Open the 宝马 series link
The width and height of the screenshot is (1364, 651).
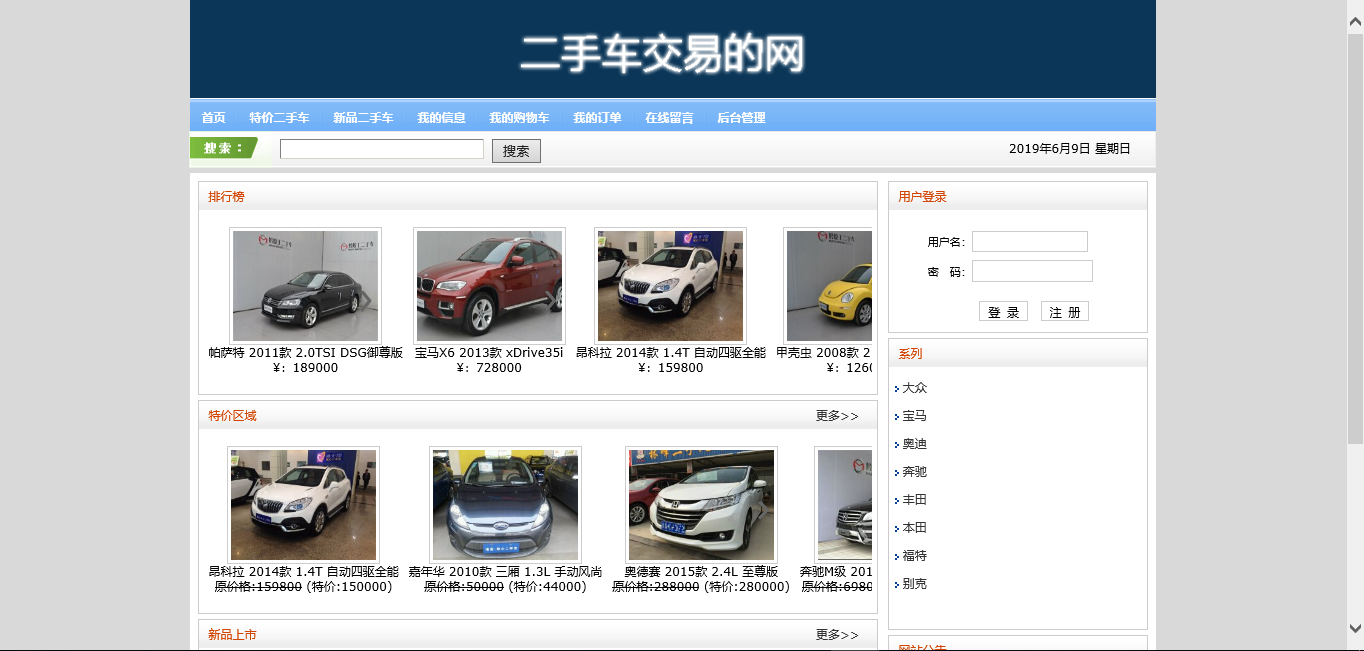tap(914, 416)
